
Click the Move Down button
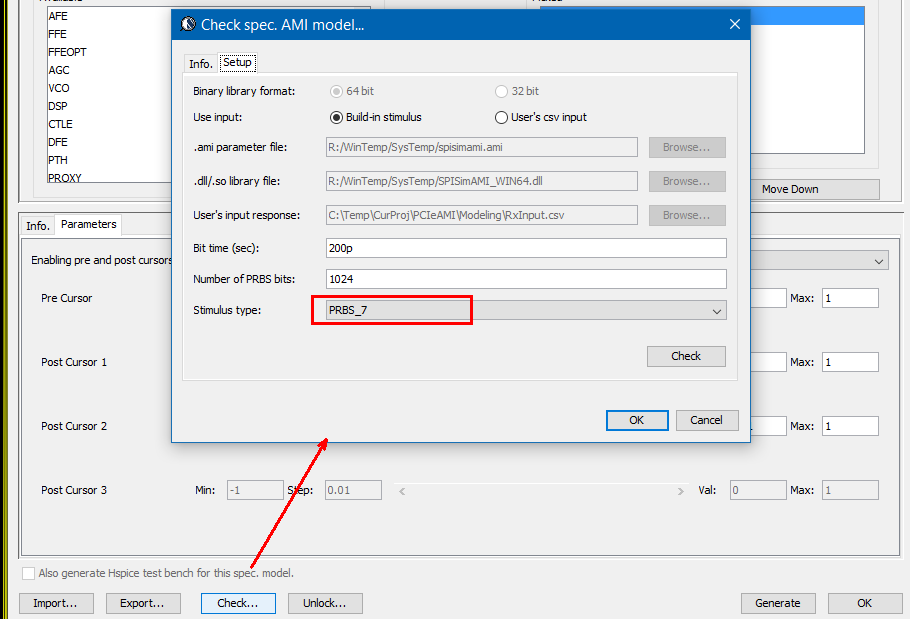point(790,189)
